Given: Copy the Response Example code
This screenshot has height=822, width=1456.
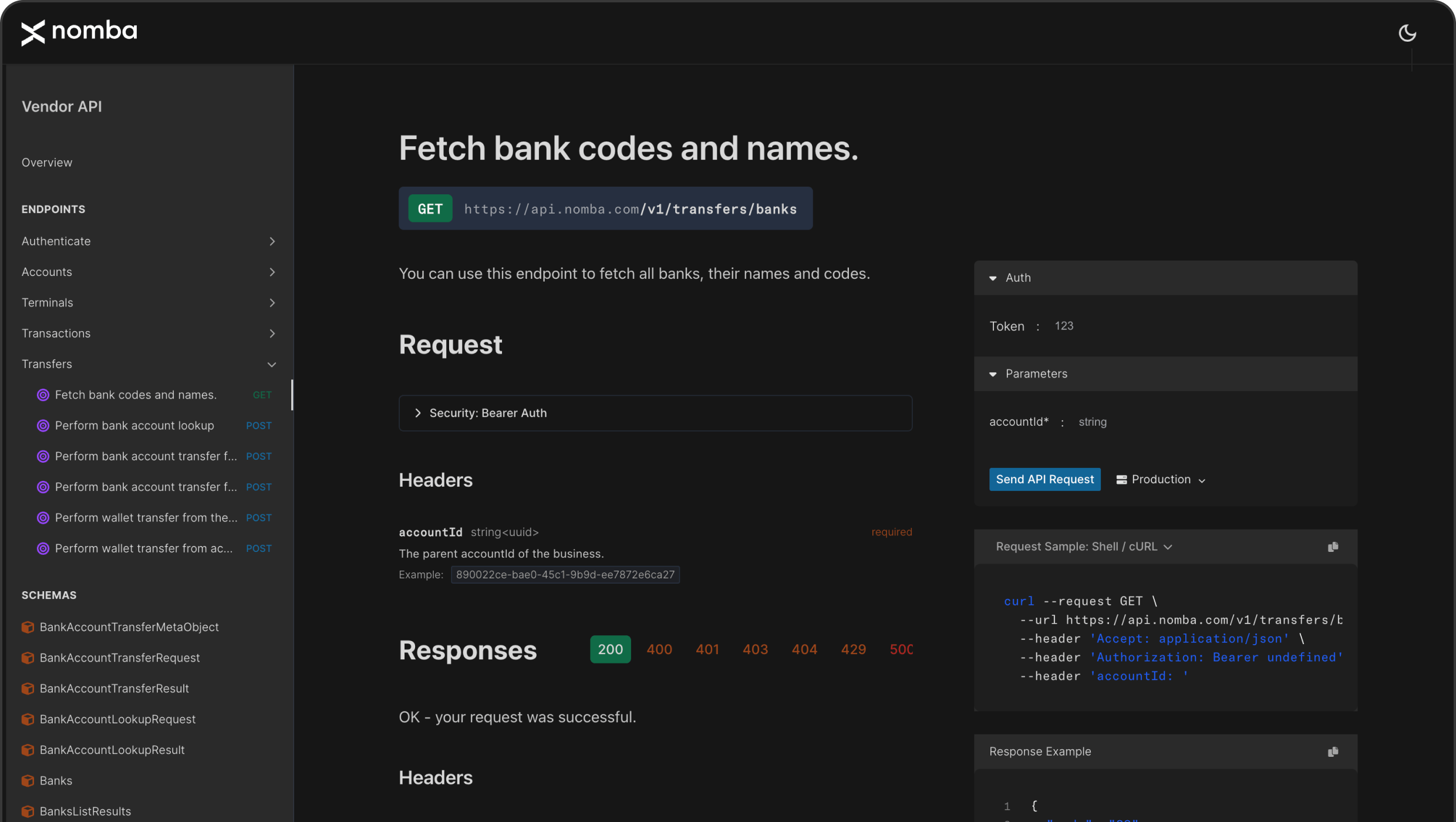Looking at the screenshot, I should tap(1333, 752).
